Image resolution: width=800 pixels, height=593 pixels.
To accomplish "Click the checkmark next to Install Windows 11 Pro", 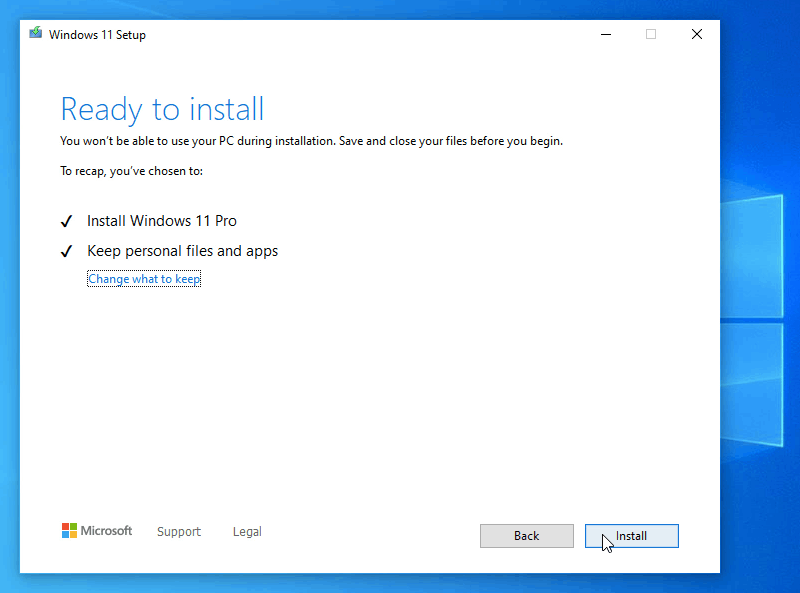I will 66,221.
